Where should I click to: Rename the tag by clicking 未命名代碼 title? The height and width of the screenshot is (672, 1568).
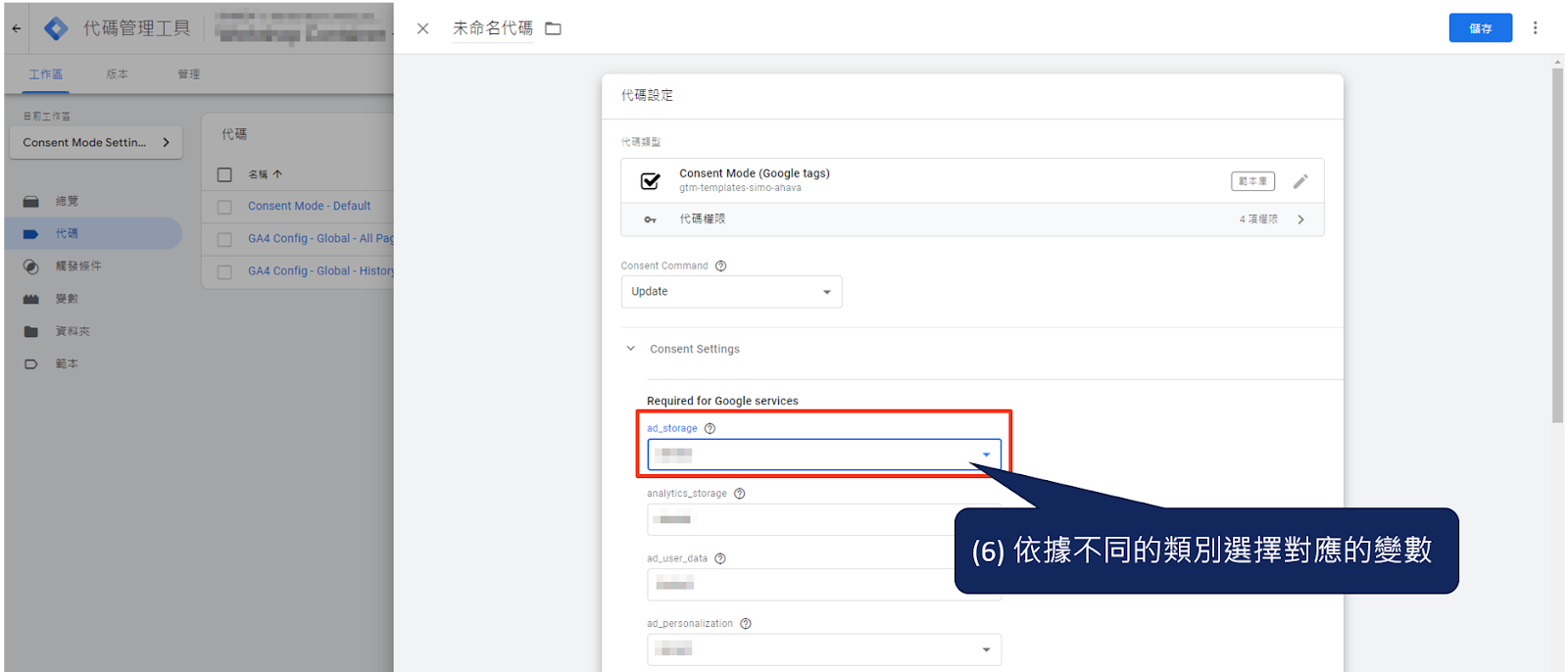point(492,28)
